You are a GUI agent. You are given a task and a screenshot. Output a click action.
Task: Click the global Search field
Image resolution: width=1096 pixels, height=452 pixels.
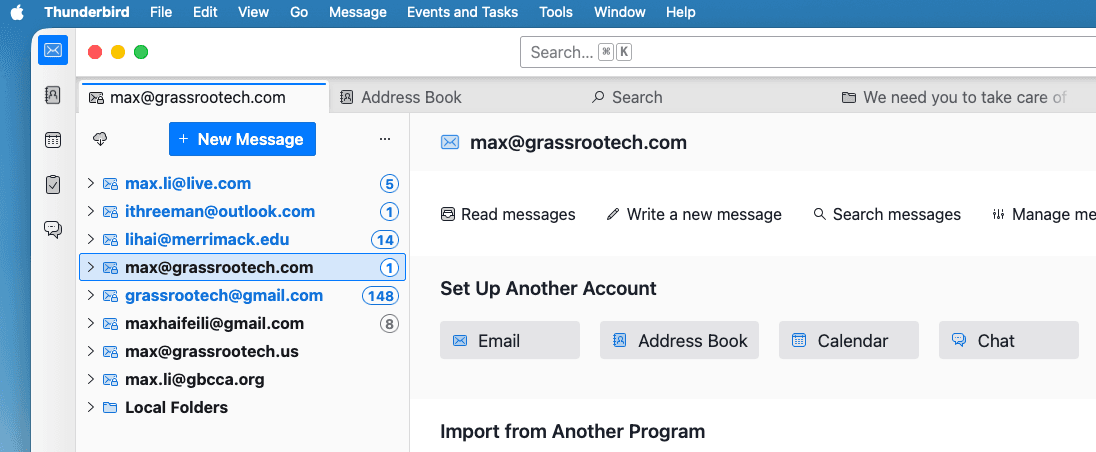click(807, 52)
